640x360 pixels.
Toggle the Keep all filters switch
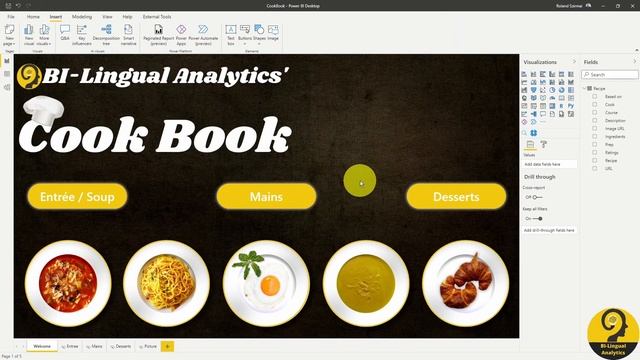tap(537, 219)
